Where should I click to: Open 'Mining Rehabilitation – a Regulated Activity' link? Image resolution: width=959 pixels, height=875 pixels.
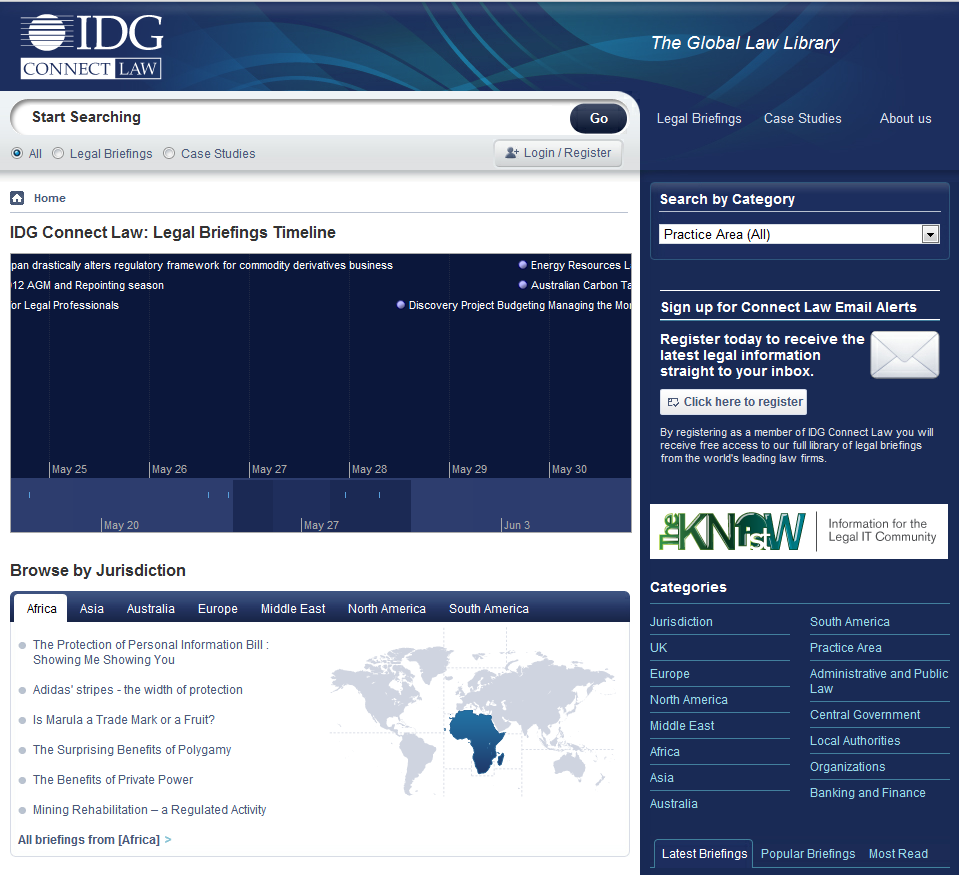[x=149, y=810]
